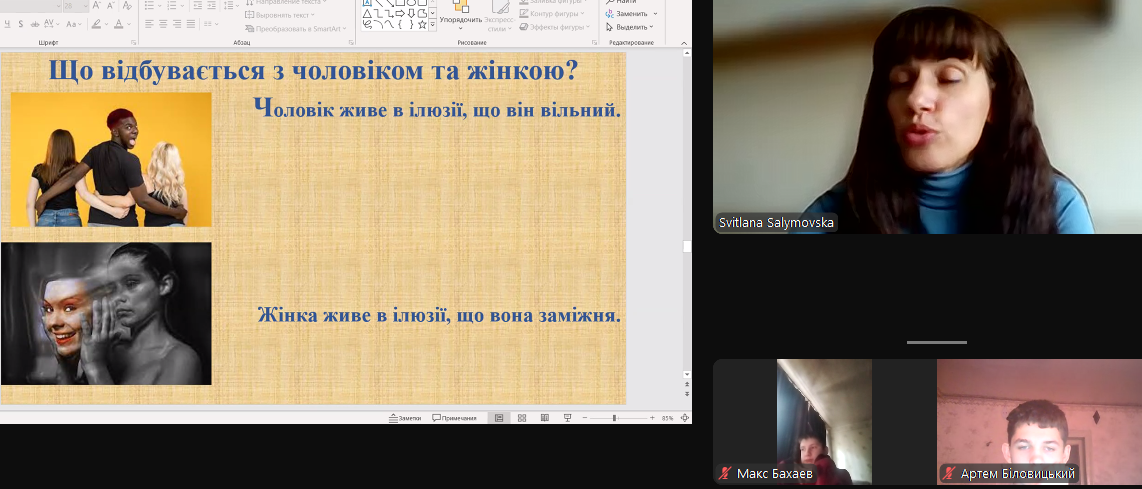
Task: Click the 'Жінка живе в ілюзії' text
Action: click(438, 316)
